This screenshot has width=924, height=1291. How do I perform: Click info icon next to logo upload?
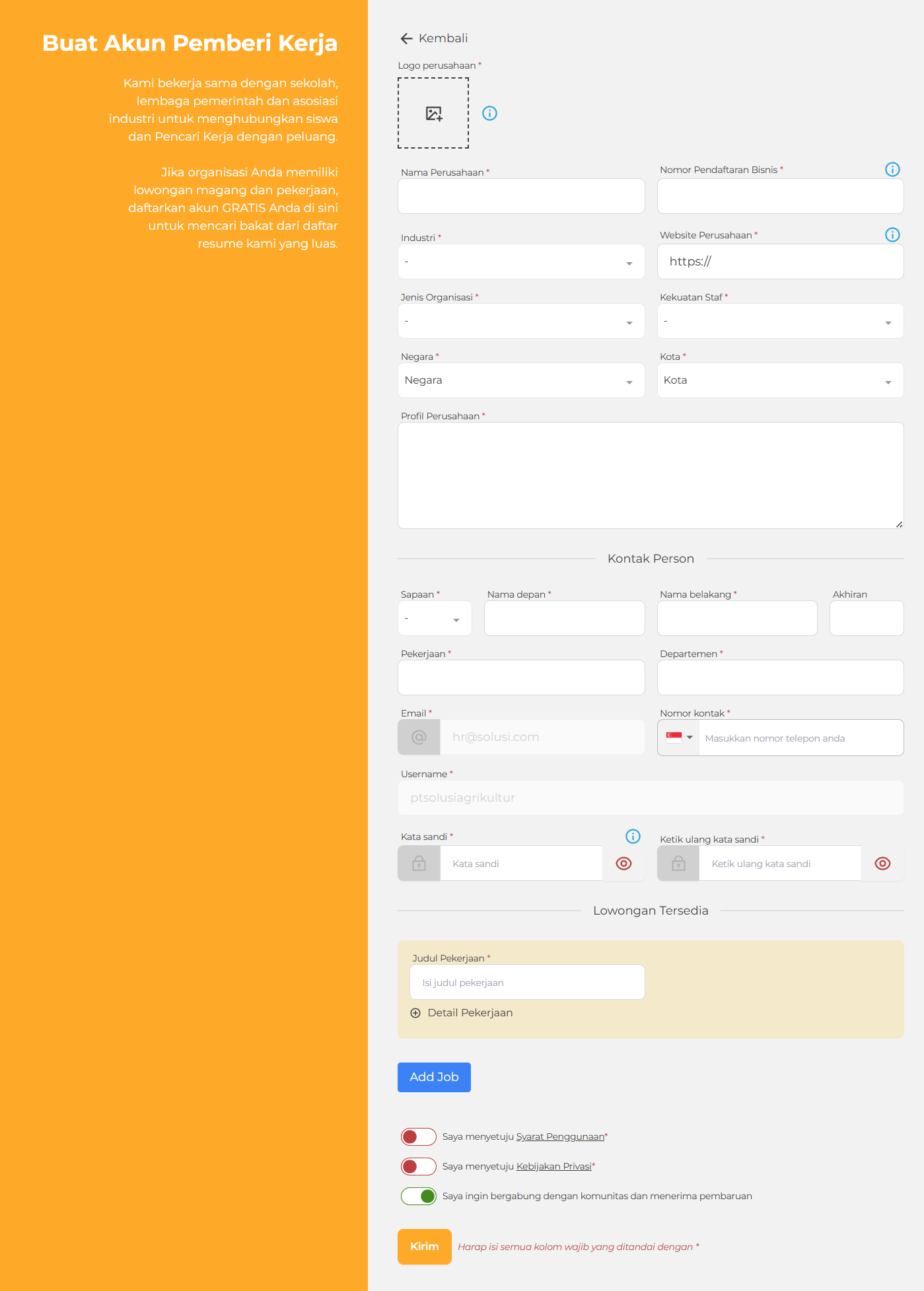click(x=489, y=114)
